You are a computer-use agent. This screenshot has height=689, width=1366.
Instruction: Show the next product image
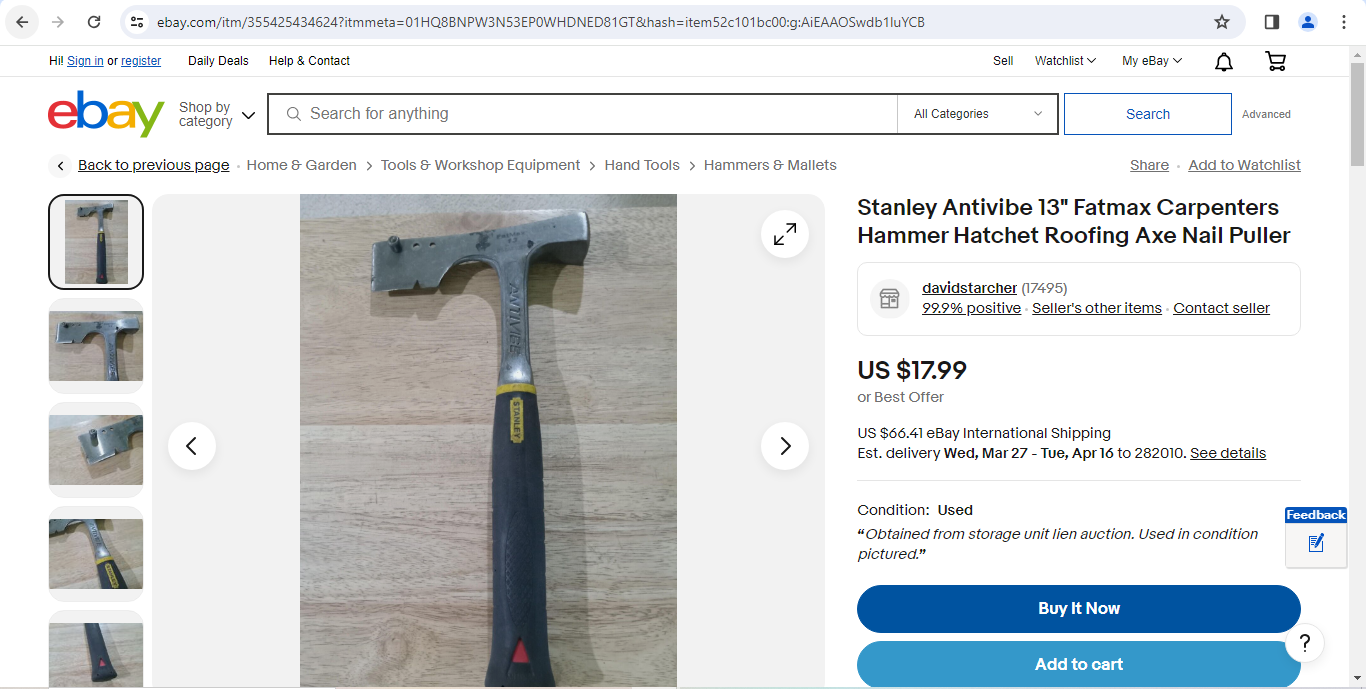(x=785, y=446)
